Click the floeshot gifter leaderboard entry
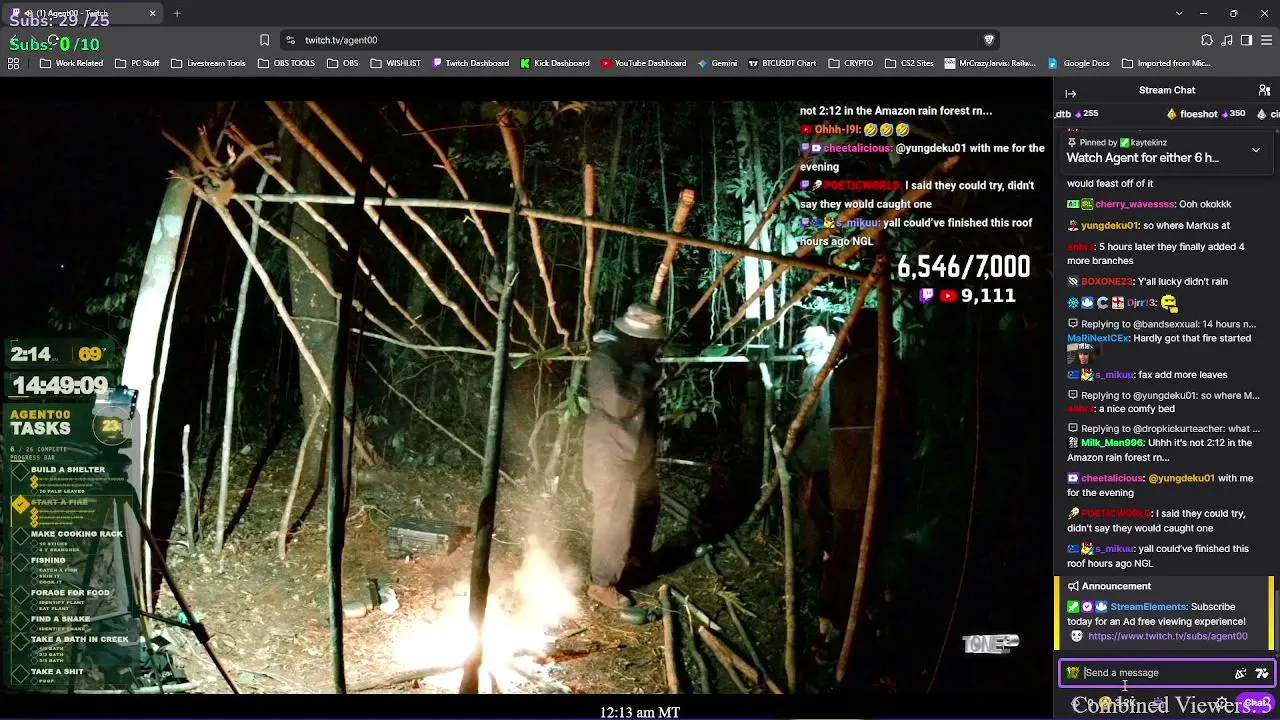 click(x=1208, y=114)
